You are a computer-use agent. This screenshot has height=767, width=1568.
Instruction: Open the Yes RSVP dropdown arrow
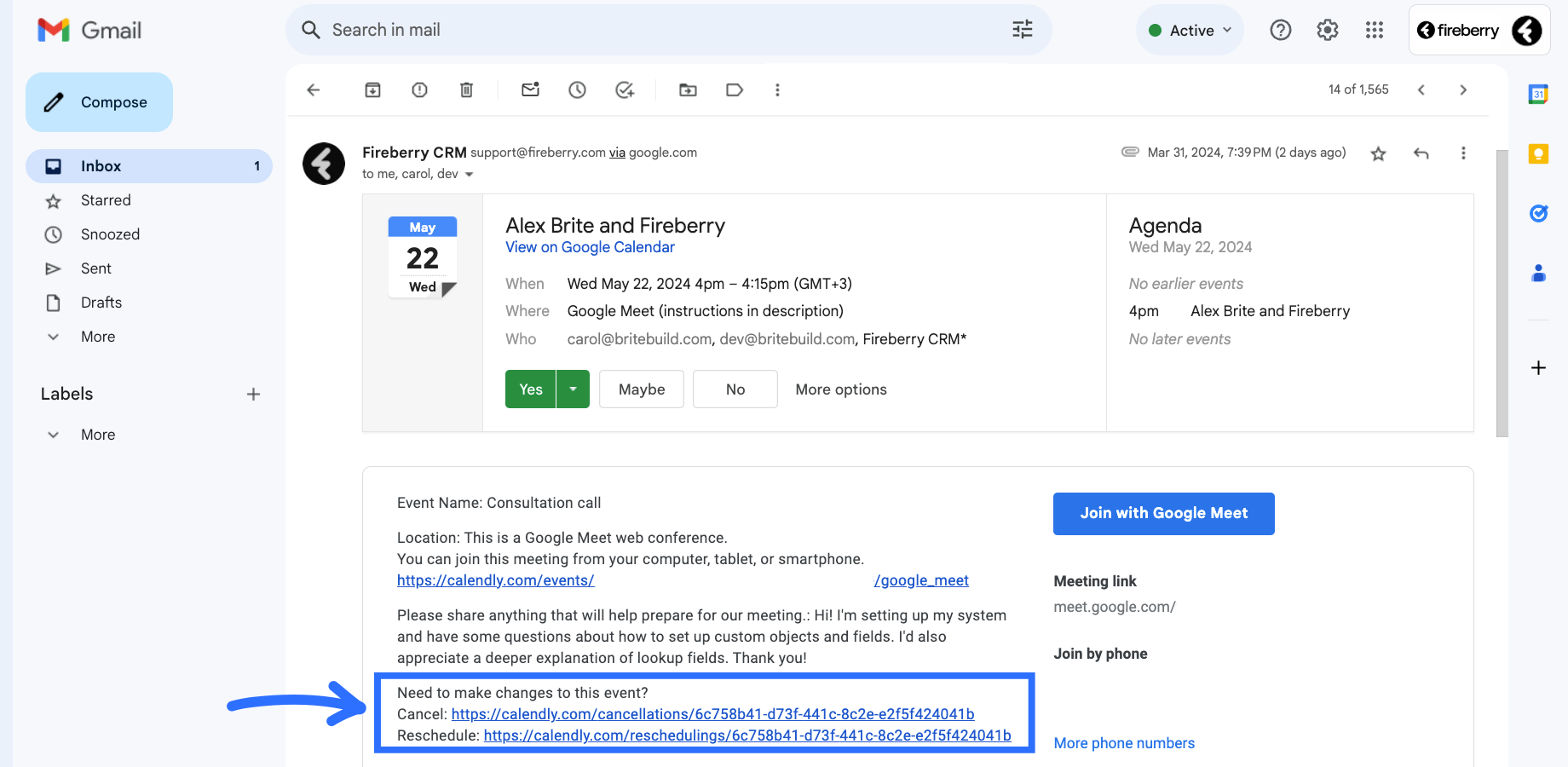[573, 389]
